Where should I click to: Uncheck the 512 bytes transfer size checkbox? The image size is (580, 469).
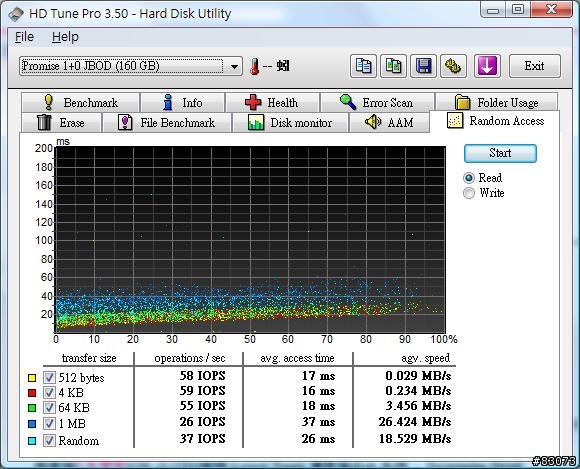tap(49, 377)
